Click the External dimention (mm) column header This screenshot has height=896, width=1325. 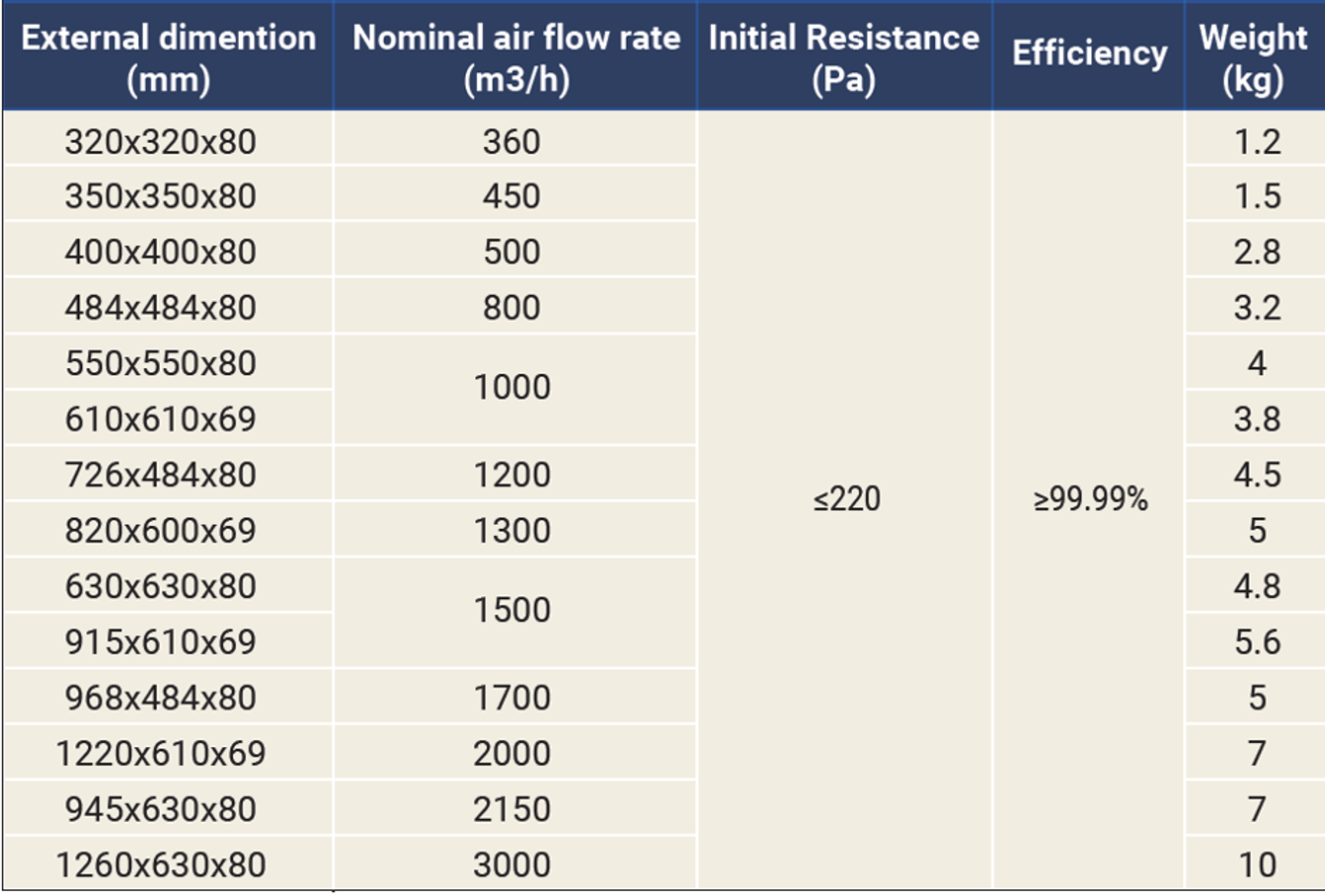[168, 56]
